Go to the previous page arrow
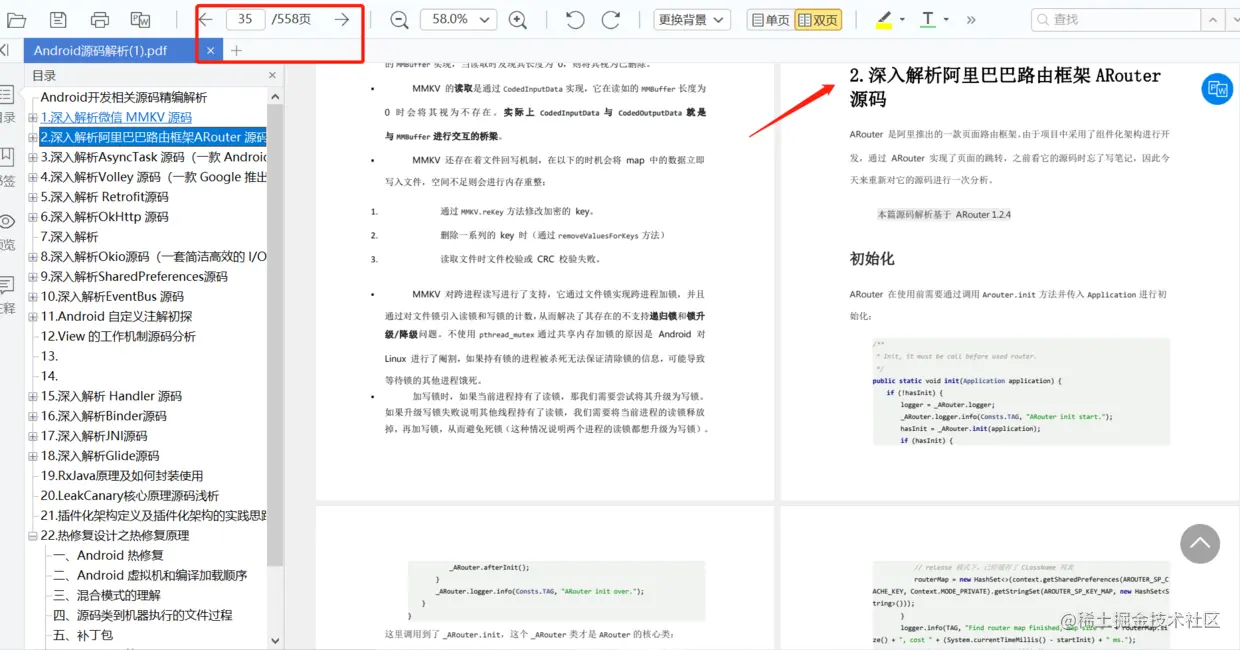 click(x=205, y=19)
